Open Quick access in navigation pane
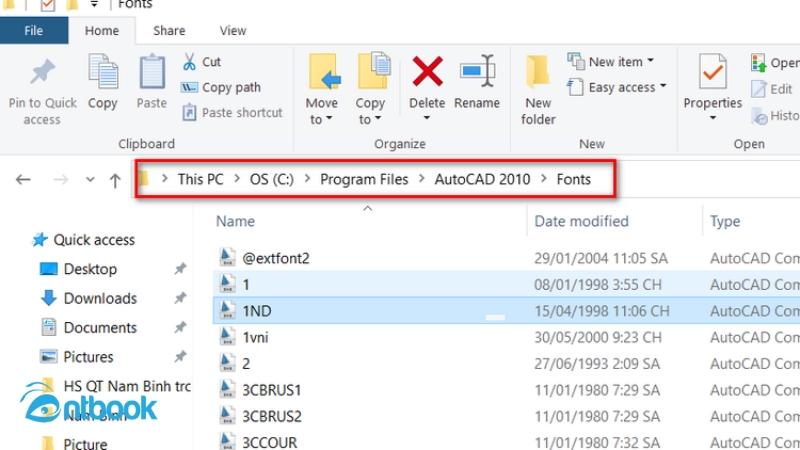 pos(84,240)
